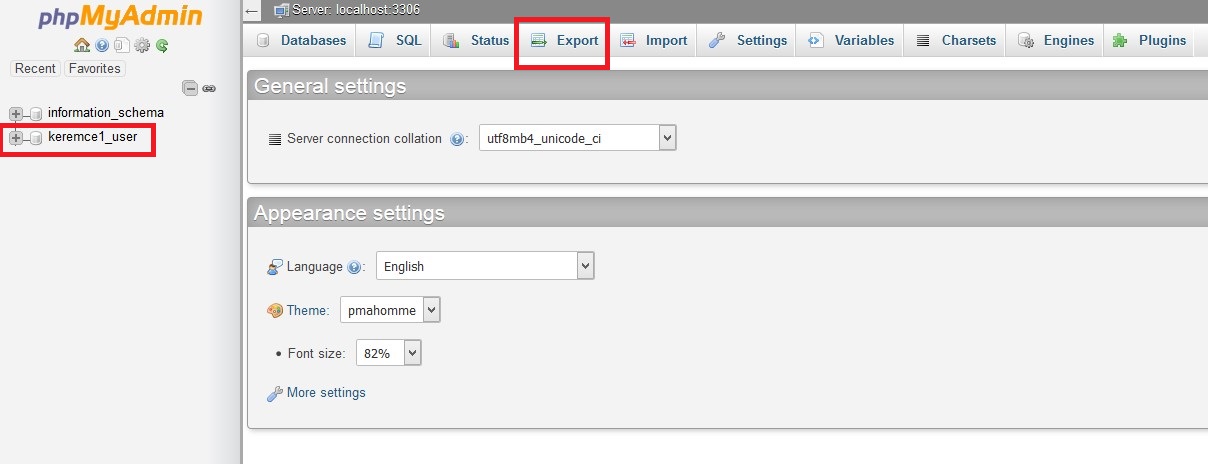Viewport: 1208px width, 464px height.
Task: Open the Engines tab
Action: pyautogui.click(x=1055, y=41)
